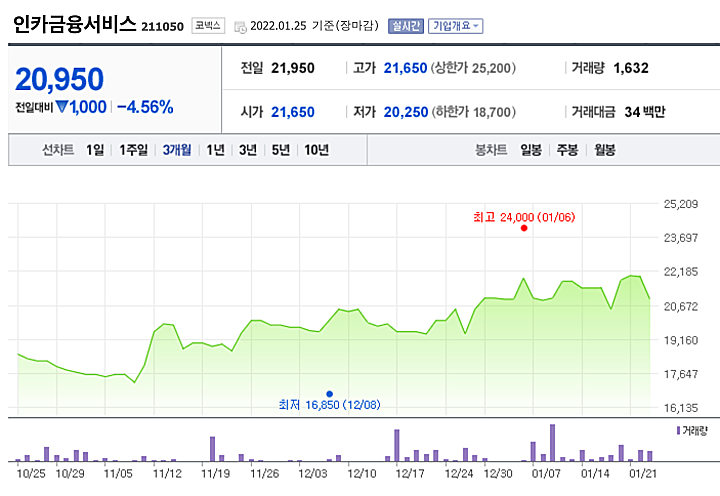The height and width of the screenshot is (496, 720).
Task: Click the 거래대금 value 34 백만
Action: (x=645, y=112)
